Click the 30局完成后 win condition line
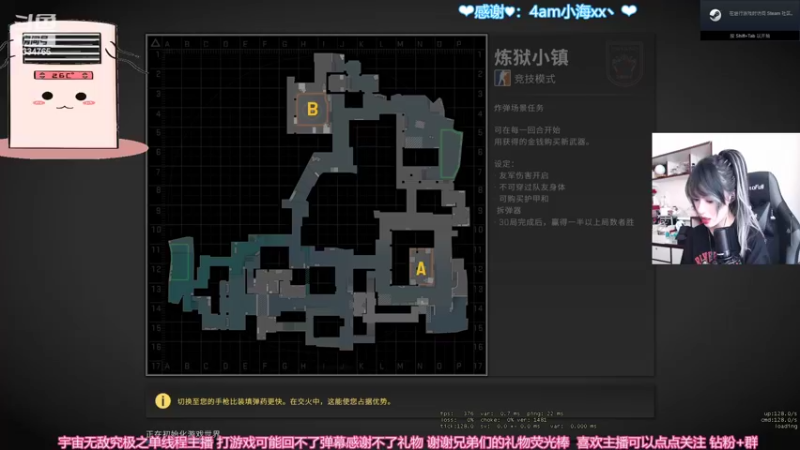 566,222
